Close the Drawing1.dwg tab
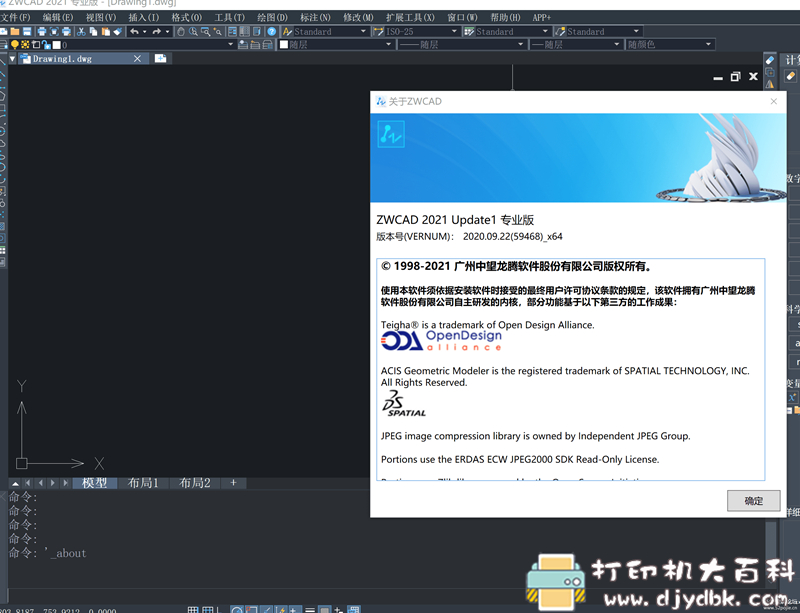This screenshot has width=800, height=613. coord(137,59)
